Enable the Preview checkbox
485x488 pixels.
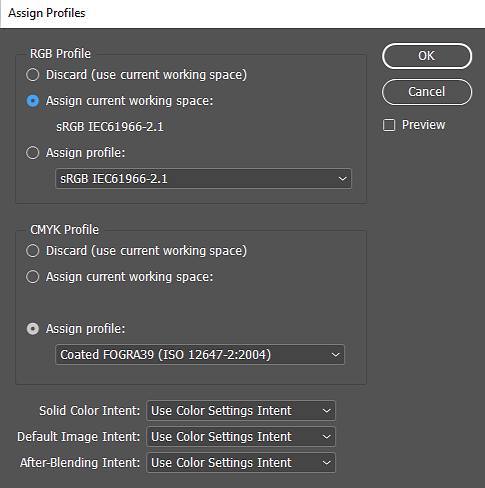[389, 125]
